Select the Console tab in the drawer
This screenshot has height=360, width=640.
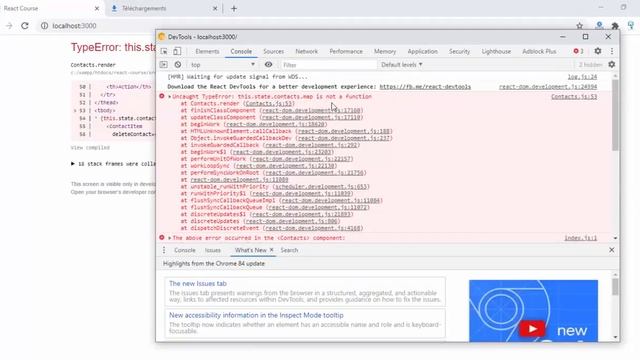coord(184,250)
